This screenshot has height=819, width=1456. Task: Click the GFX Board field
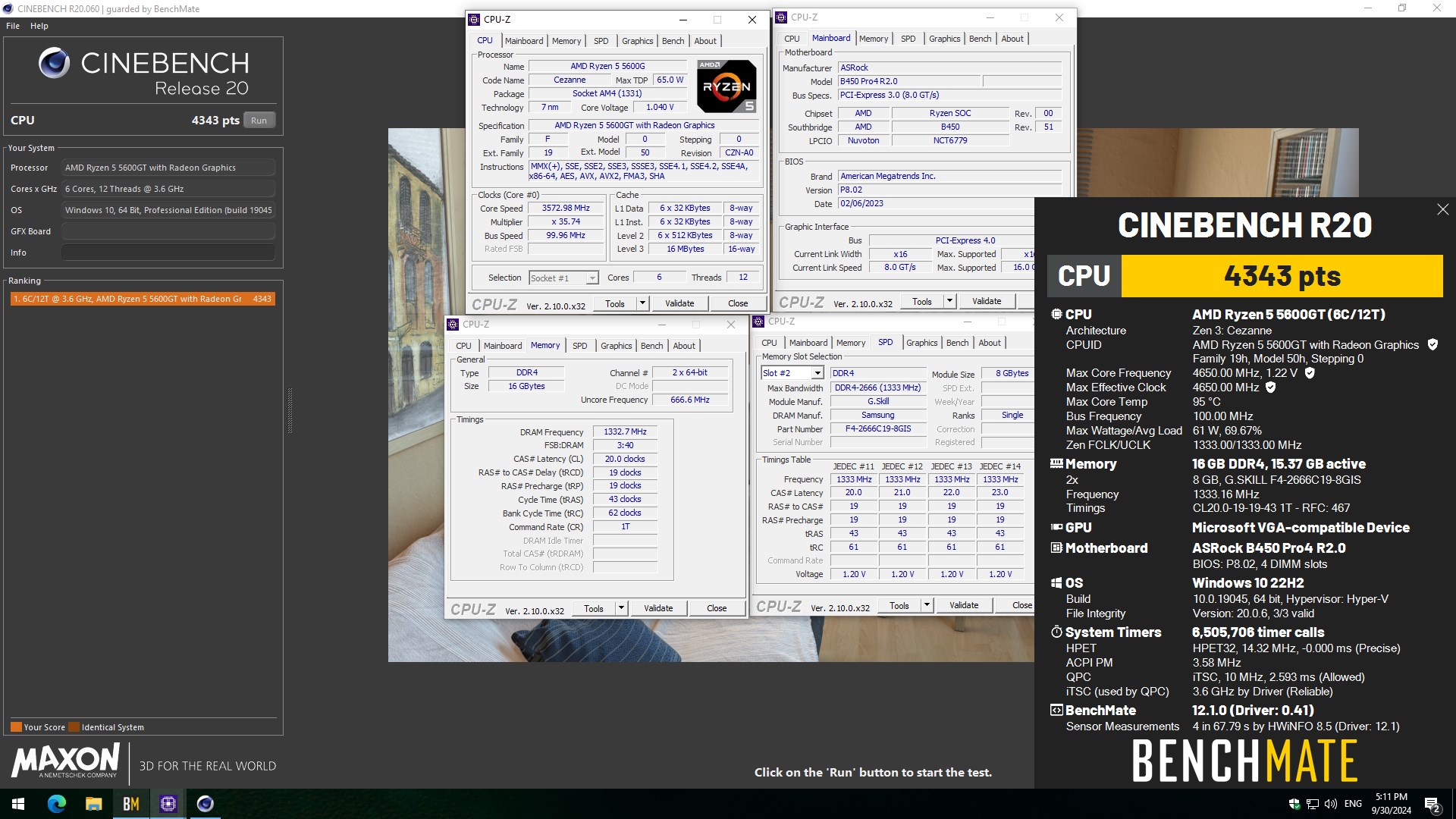click(168, 231)
